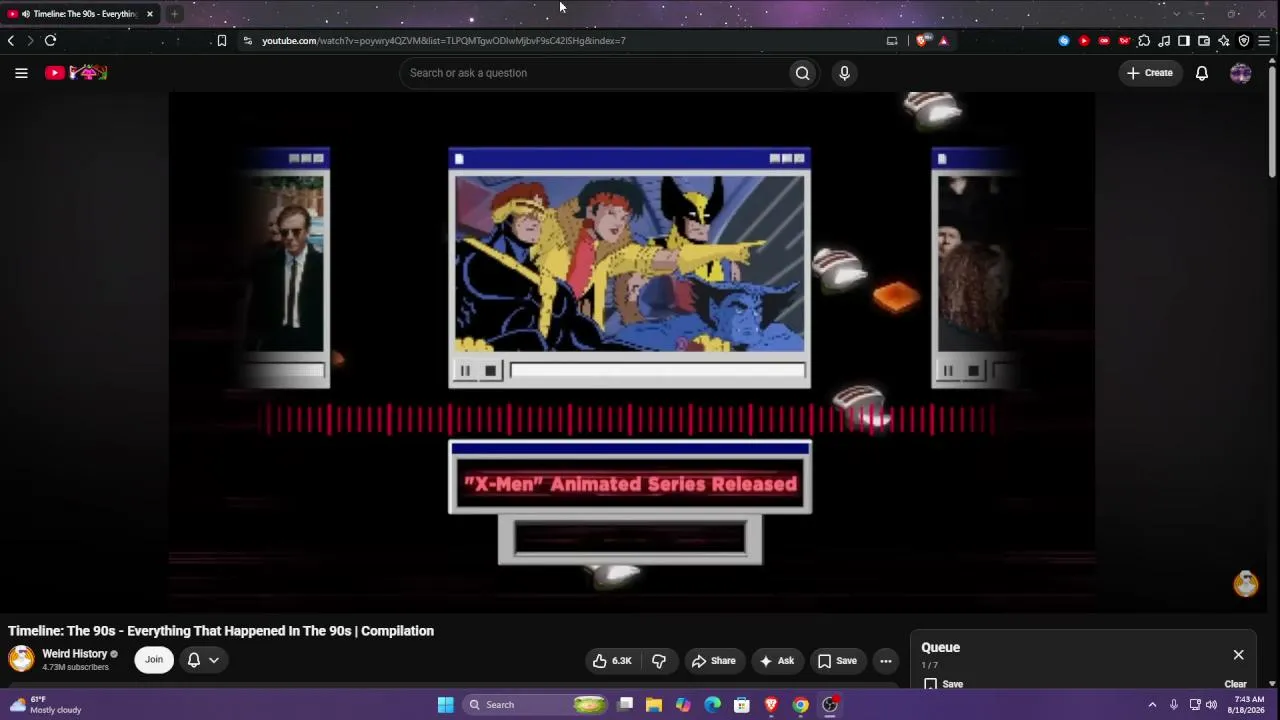Open Brave Wallet icon
The image size is (1280, 720).
[x=1204, y=41]
